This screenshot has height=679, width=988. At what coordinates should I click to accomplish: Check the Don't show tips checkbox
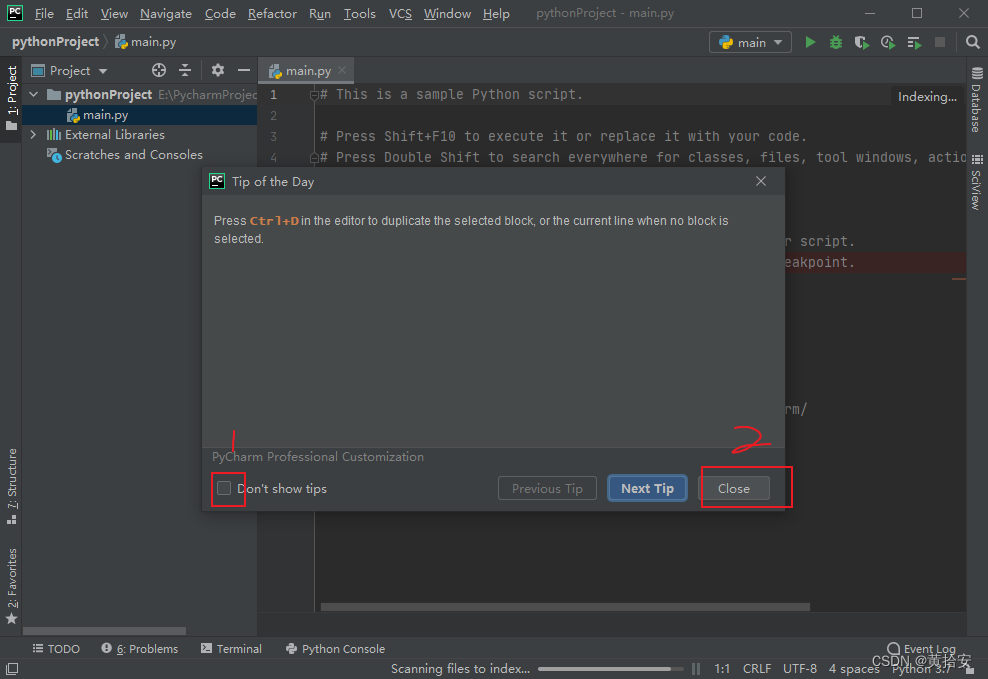(x=224, y=488)
